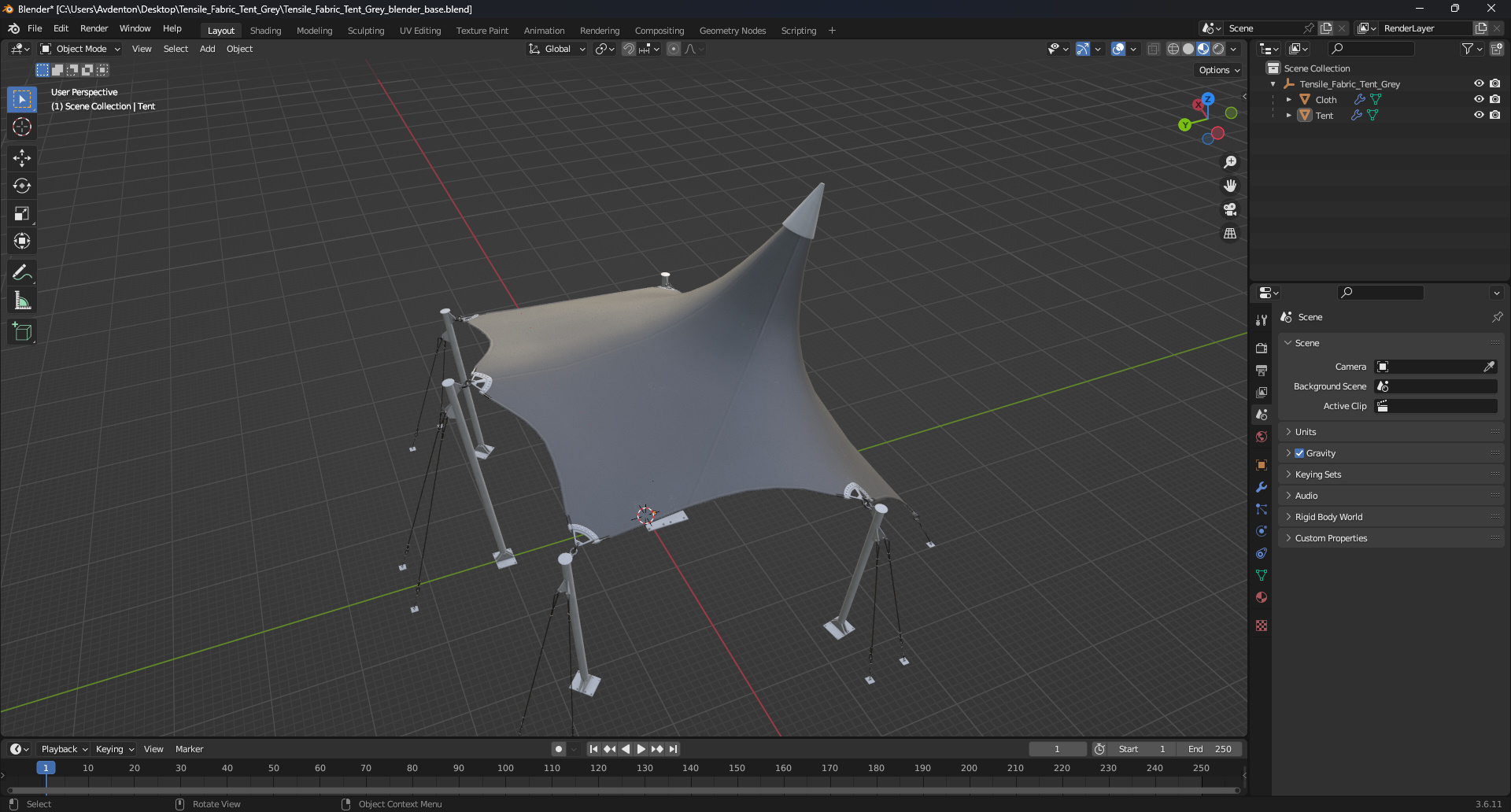
Task: Hide the Cloth object in viewport
Action: (x=1479, y=99)
